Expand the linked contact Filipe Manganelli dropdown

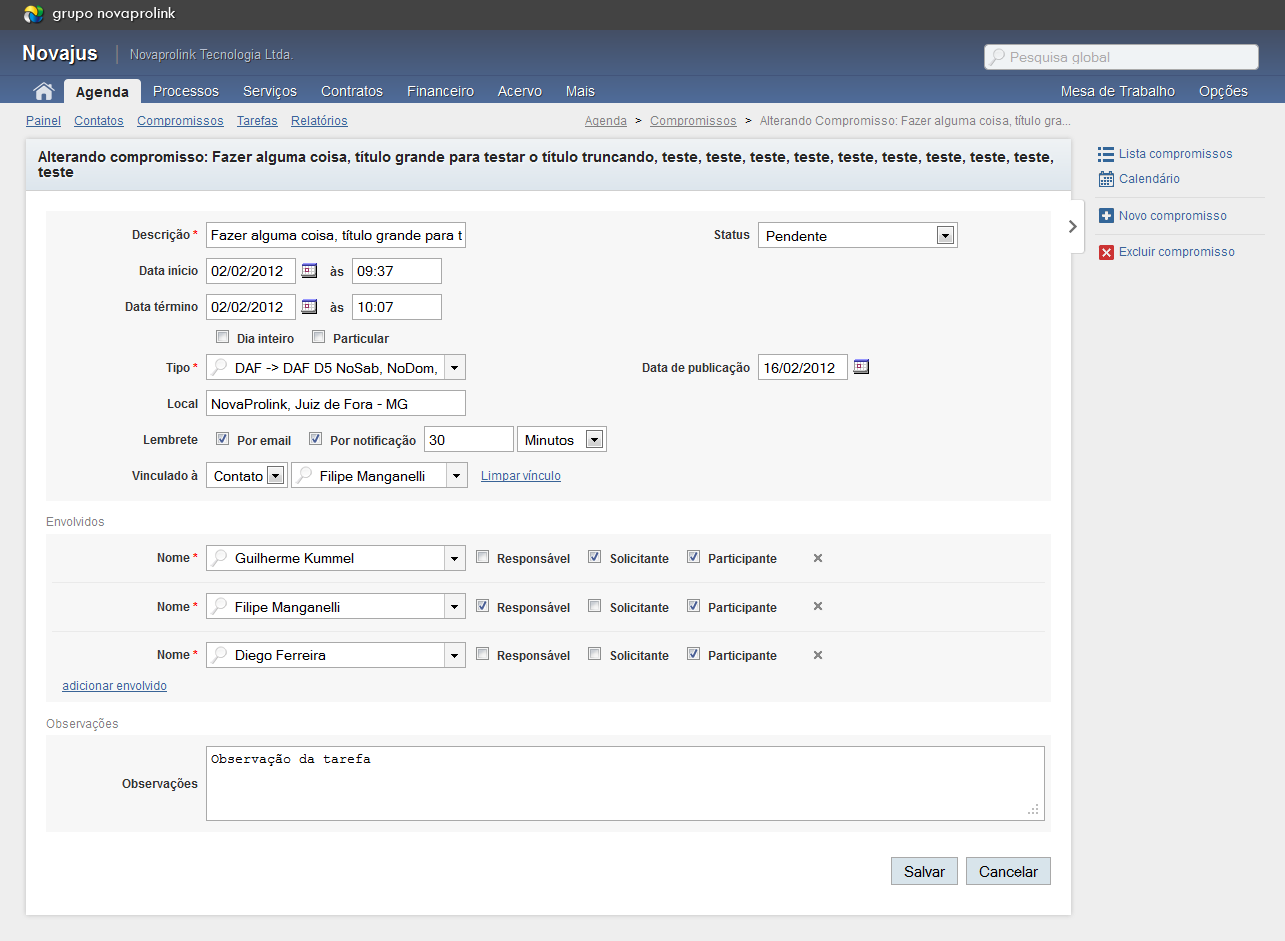coord(456,476)
